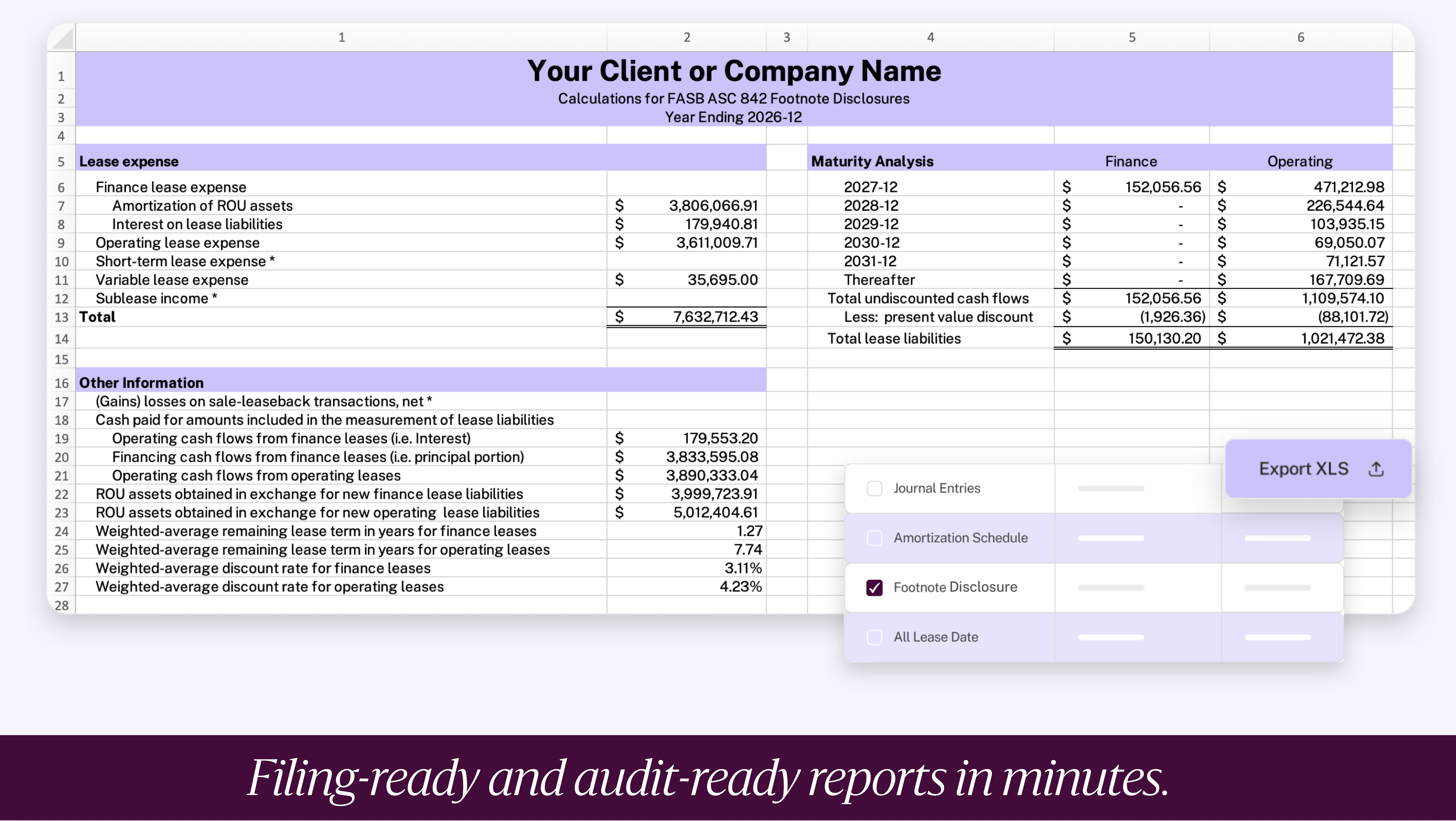1456x821 pixels.
Task: Select the value 179,940.81
Action: pyautogui.click(x=721, y=224)
